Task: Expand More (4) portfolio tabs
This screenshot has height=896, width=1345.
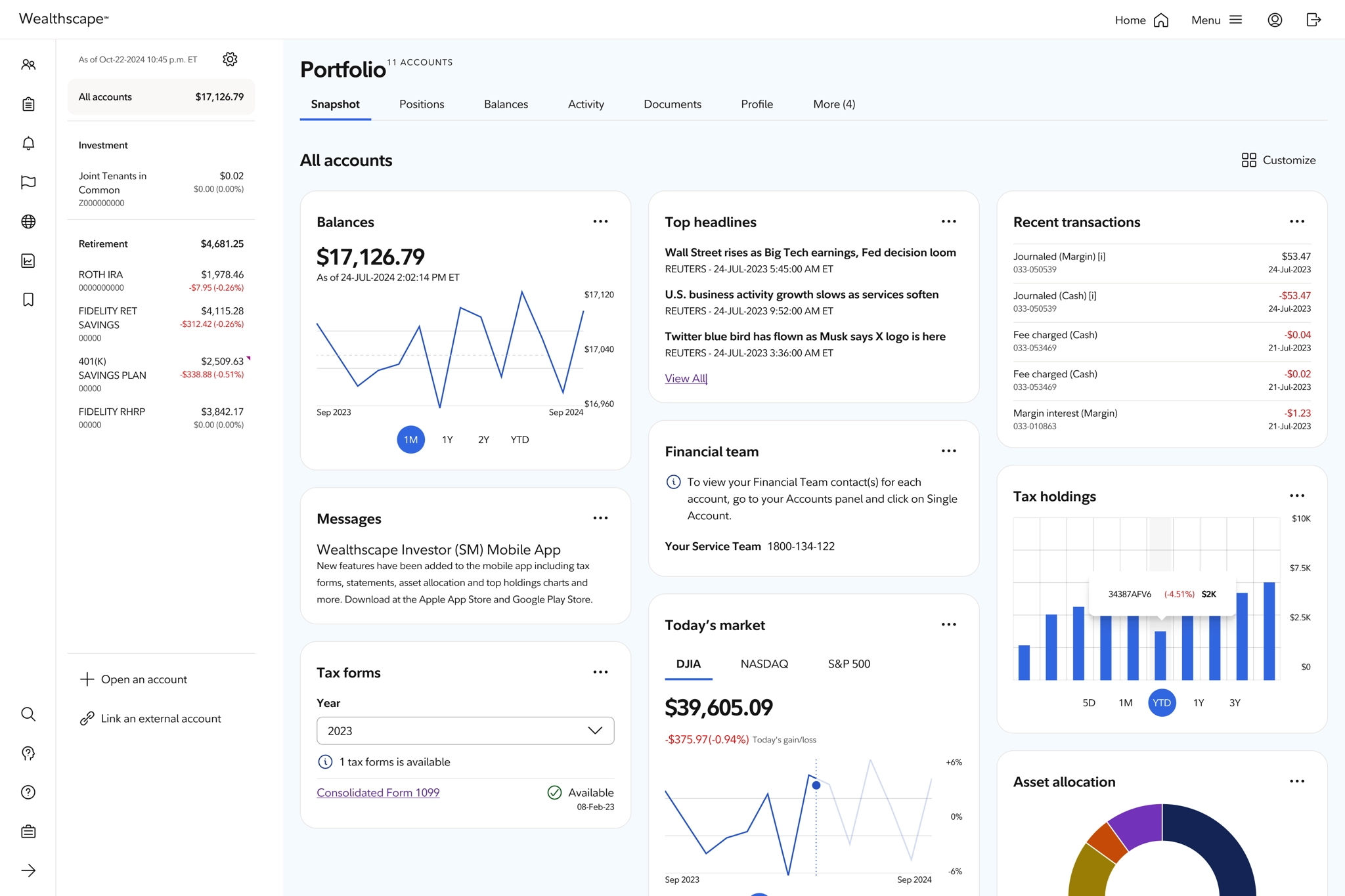Action: 833,104
